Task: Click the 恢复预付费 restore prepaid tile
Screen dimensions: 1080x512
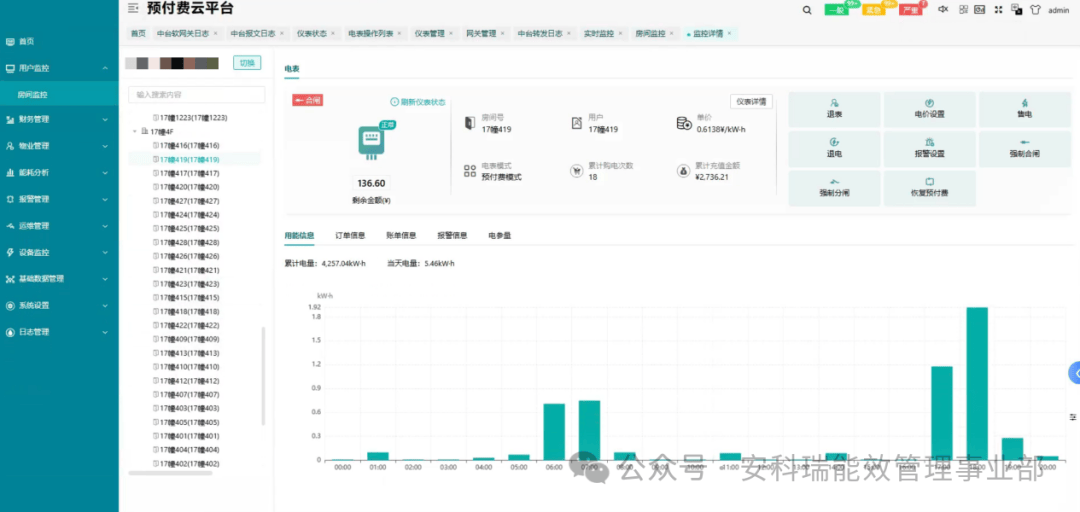Action: 929,188
